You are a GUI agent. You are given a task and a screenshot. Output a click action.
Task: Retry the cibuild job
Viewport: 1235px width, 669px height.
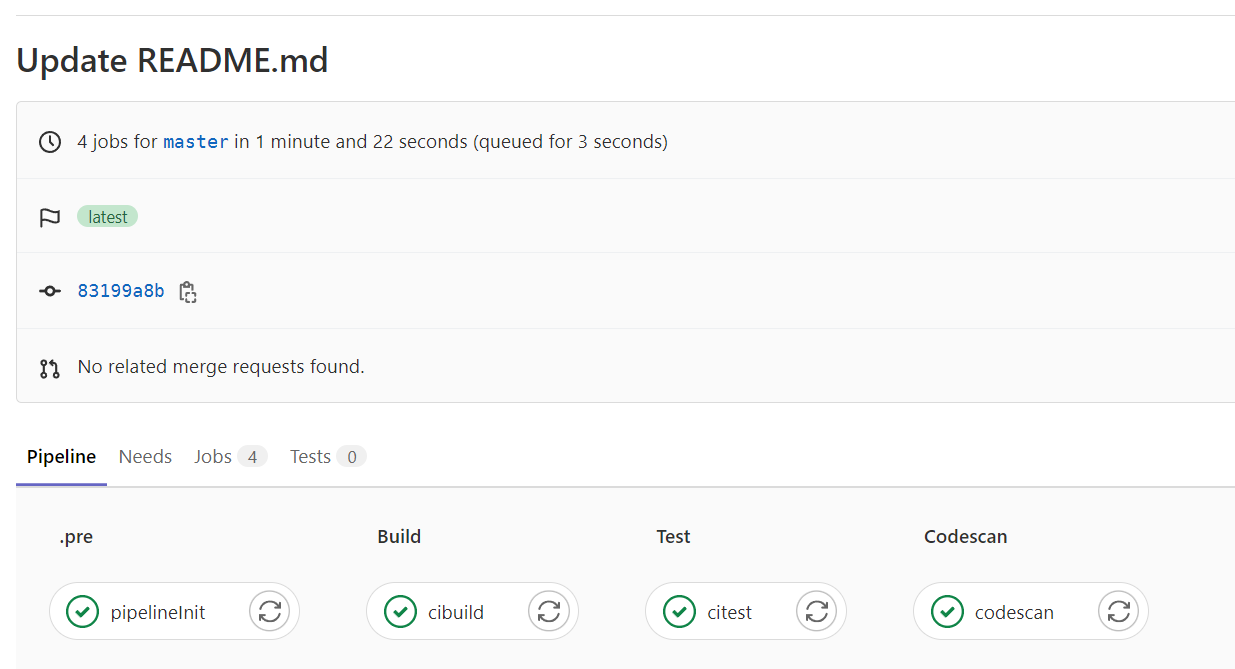[548, 611]
